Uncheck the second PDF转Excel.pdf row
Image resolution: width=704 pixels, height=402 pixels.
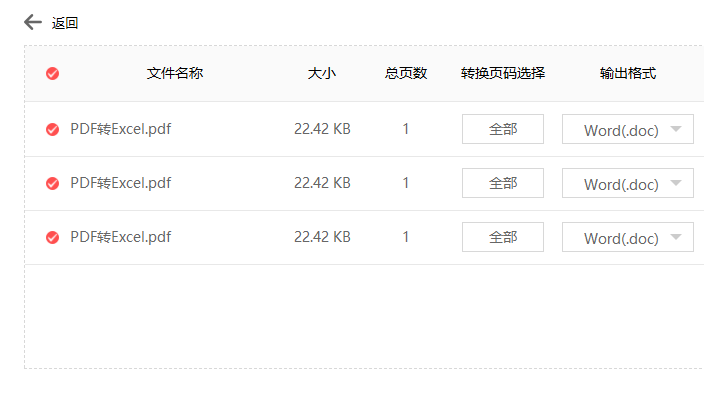pos(53,183)
